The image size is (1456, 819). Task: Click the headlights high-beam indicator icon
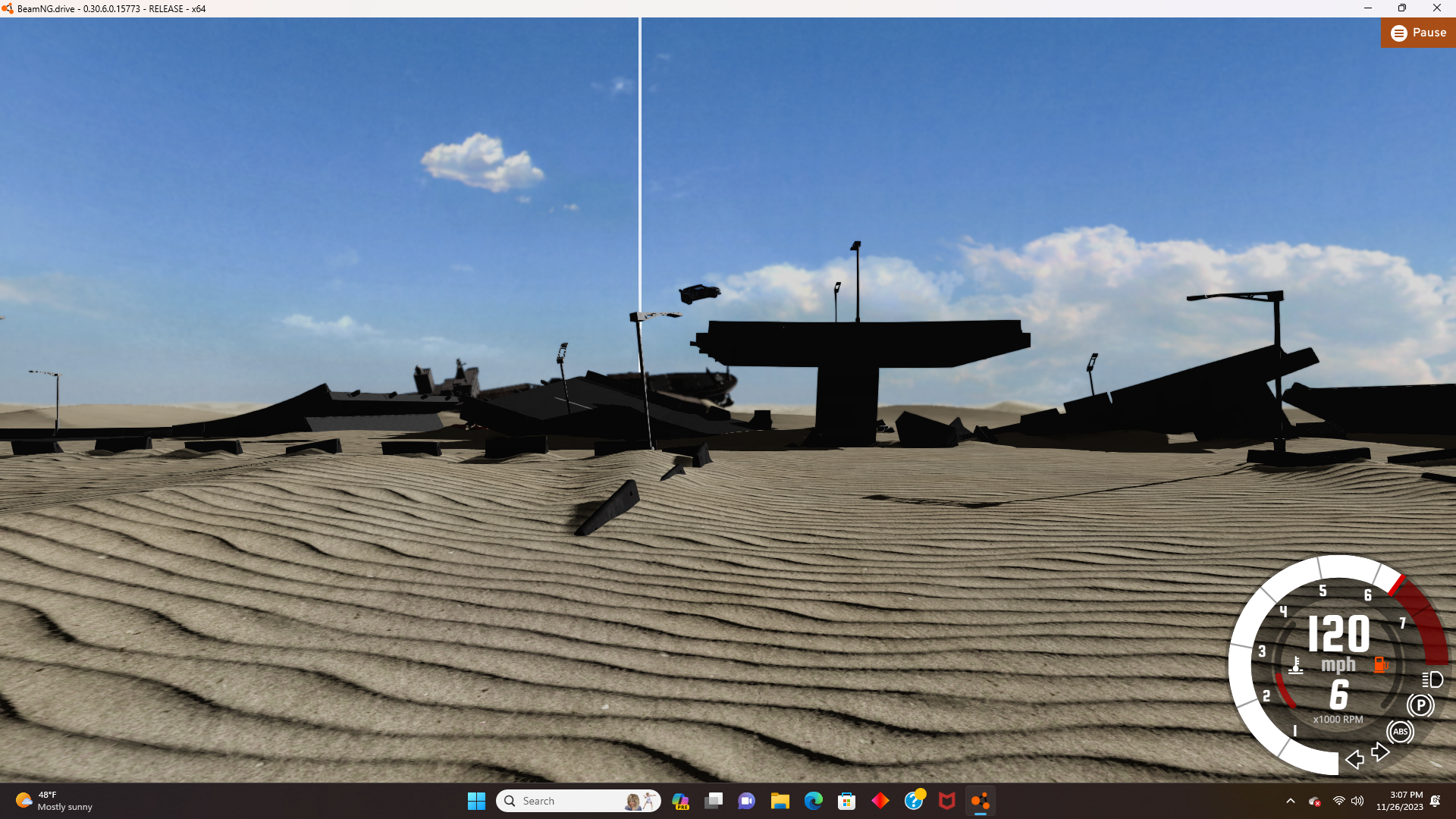coord(1432,679)
